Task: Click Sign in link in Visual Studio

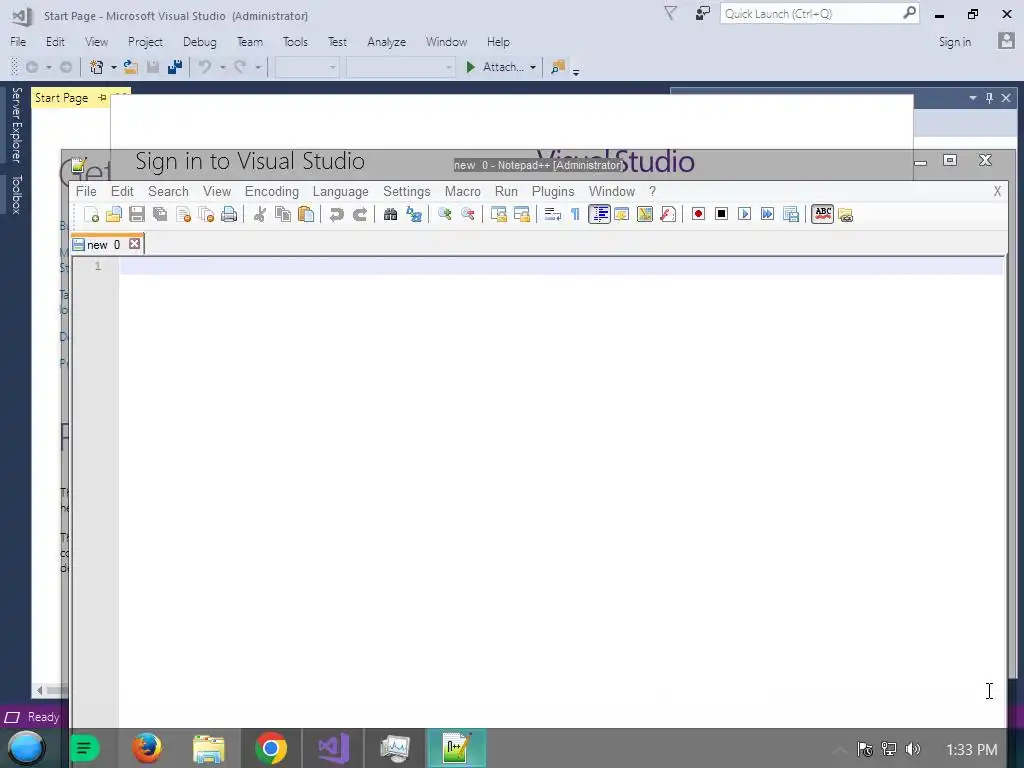Action: [x=954, y=42]
